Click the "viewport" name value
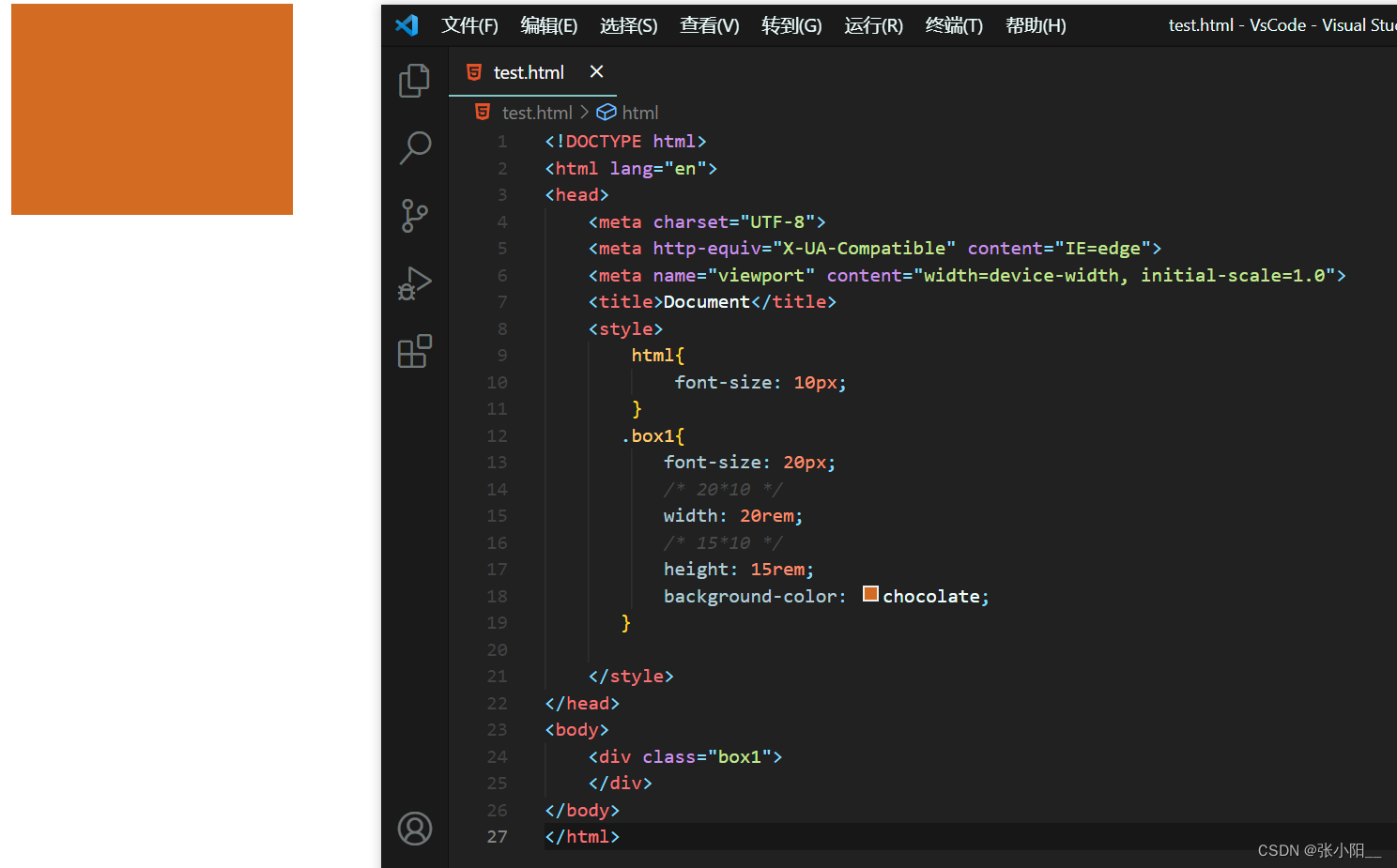 (x=761, y=275)
